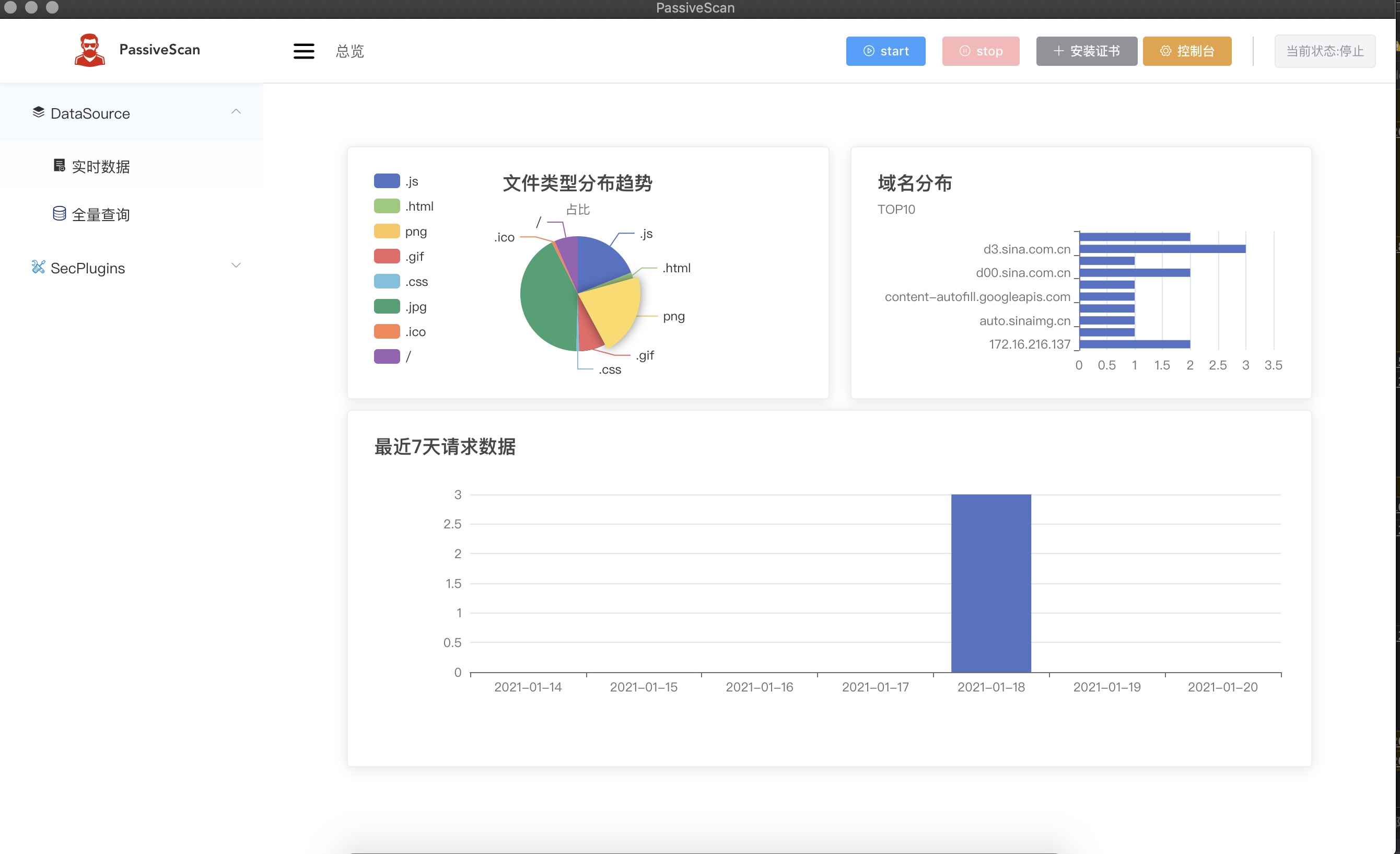Viewport: 1400px width, 854px height.
Task: Click the hamburger menu collapse icon
Action: tap(304, 51)
